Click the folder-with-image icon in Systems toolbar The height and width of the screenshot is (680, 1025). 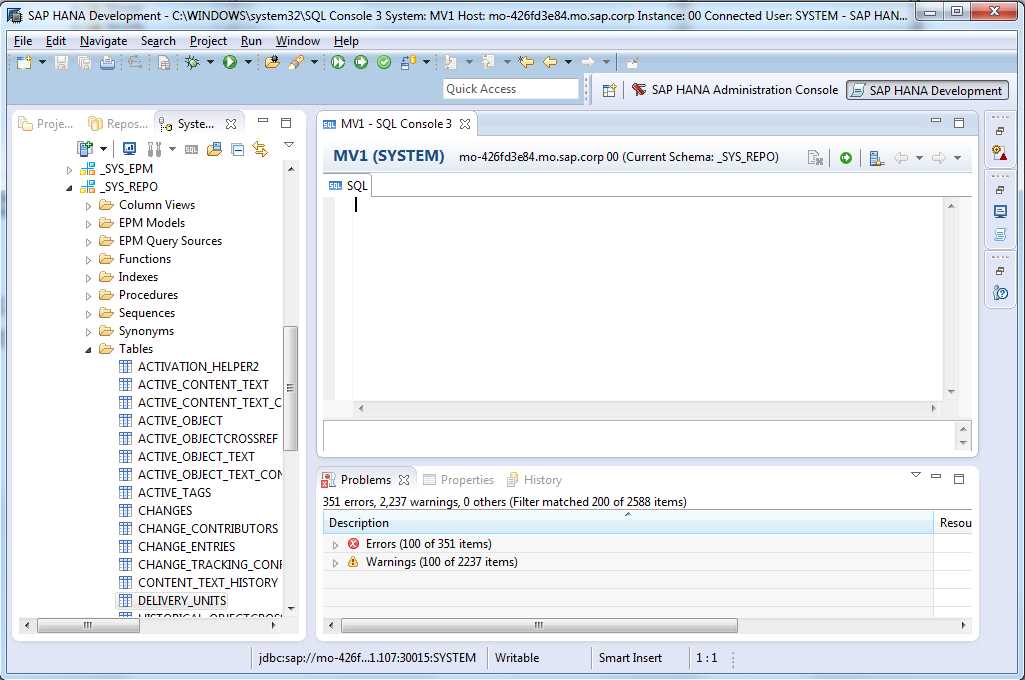[x=214, y=149]
